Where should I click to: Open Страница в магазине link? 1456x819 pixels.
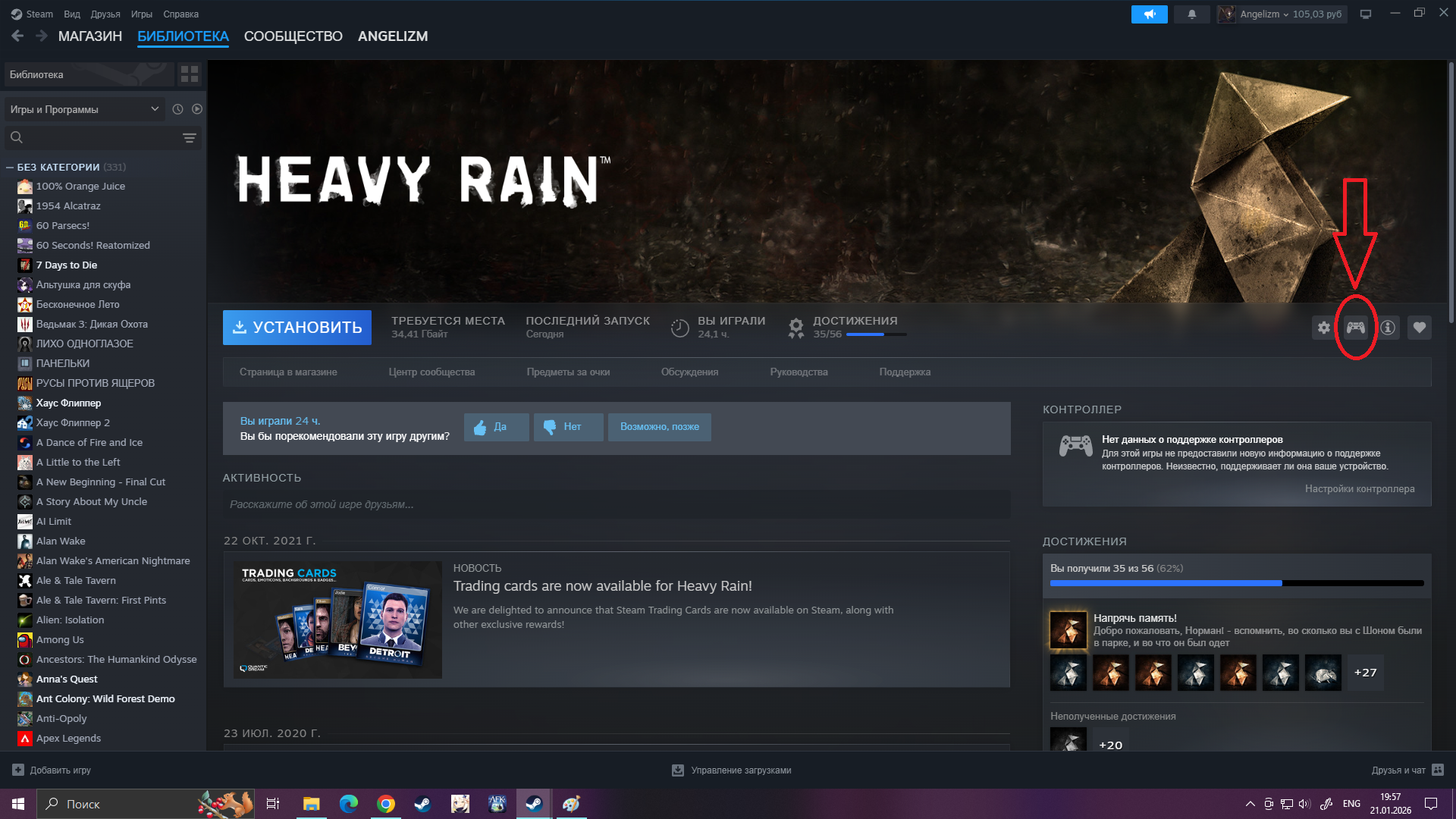[288, 372]
